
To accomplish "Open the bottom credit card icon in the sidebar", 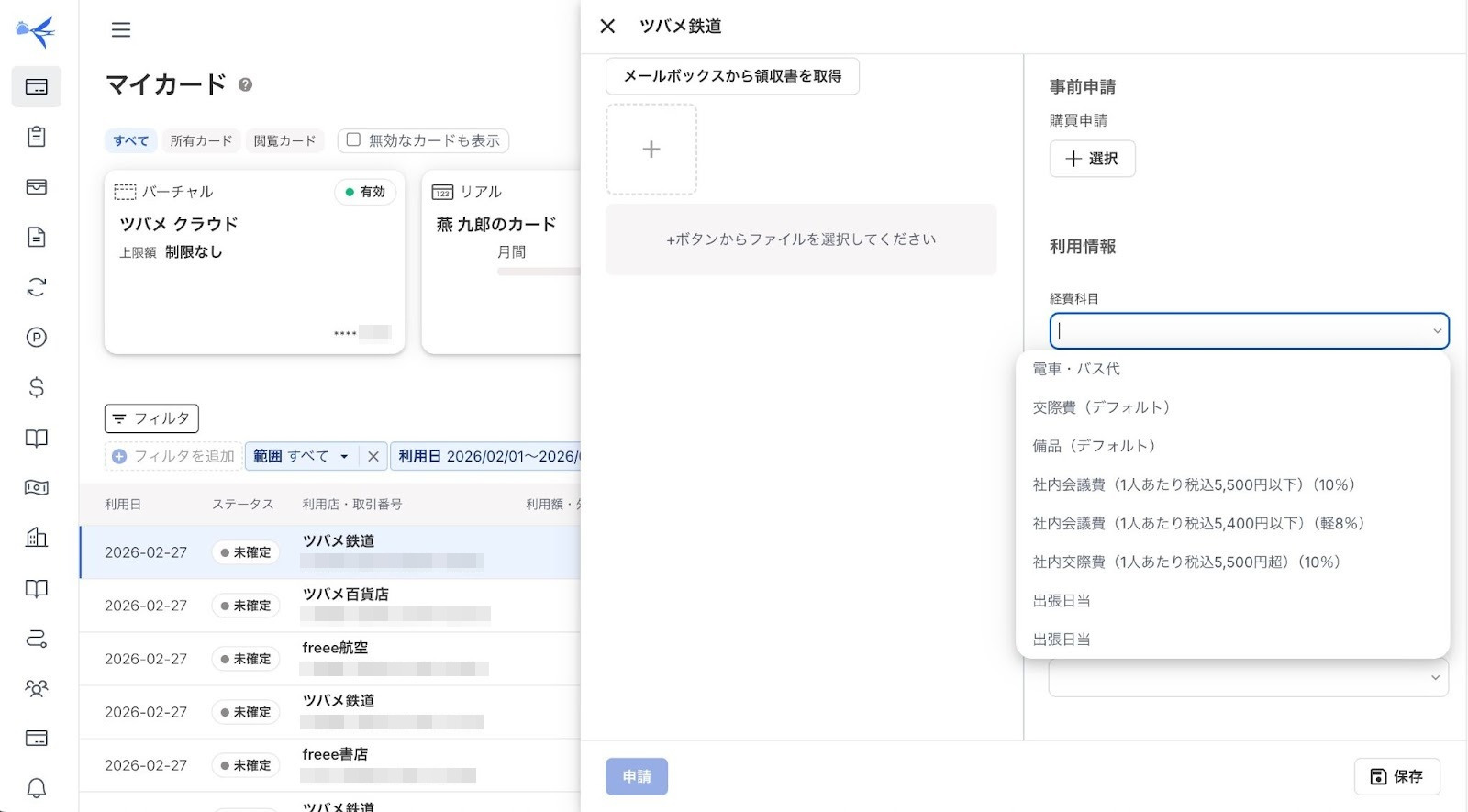I will [37, 739].
